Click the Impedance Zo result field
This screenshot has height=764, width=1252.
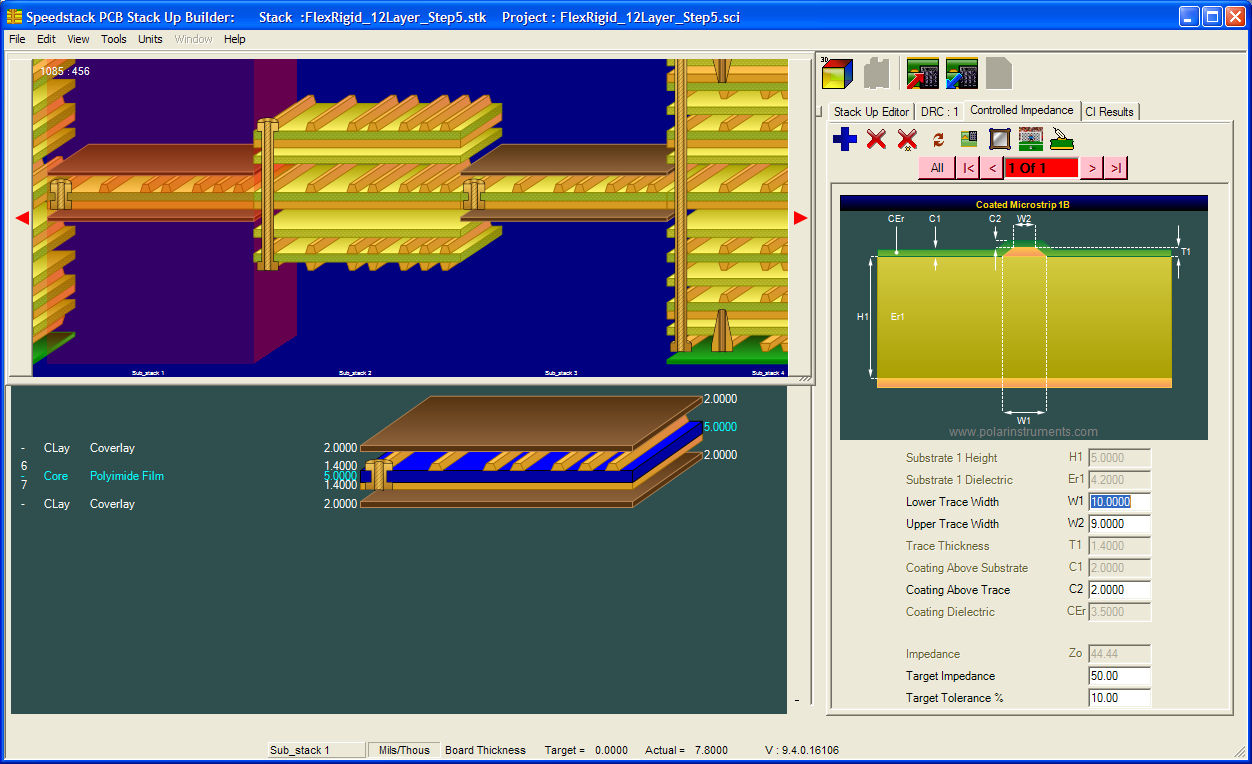point(1119,654)
